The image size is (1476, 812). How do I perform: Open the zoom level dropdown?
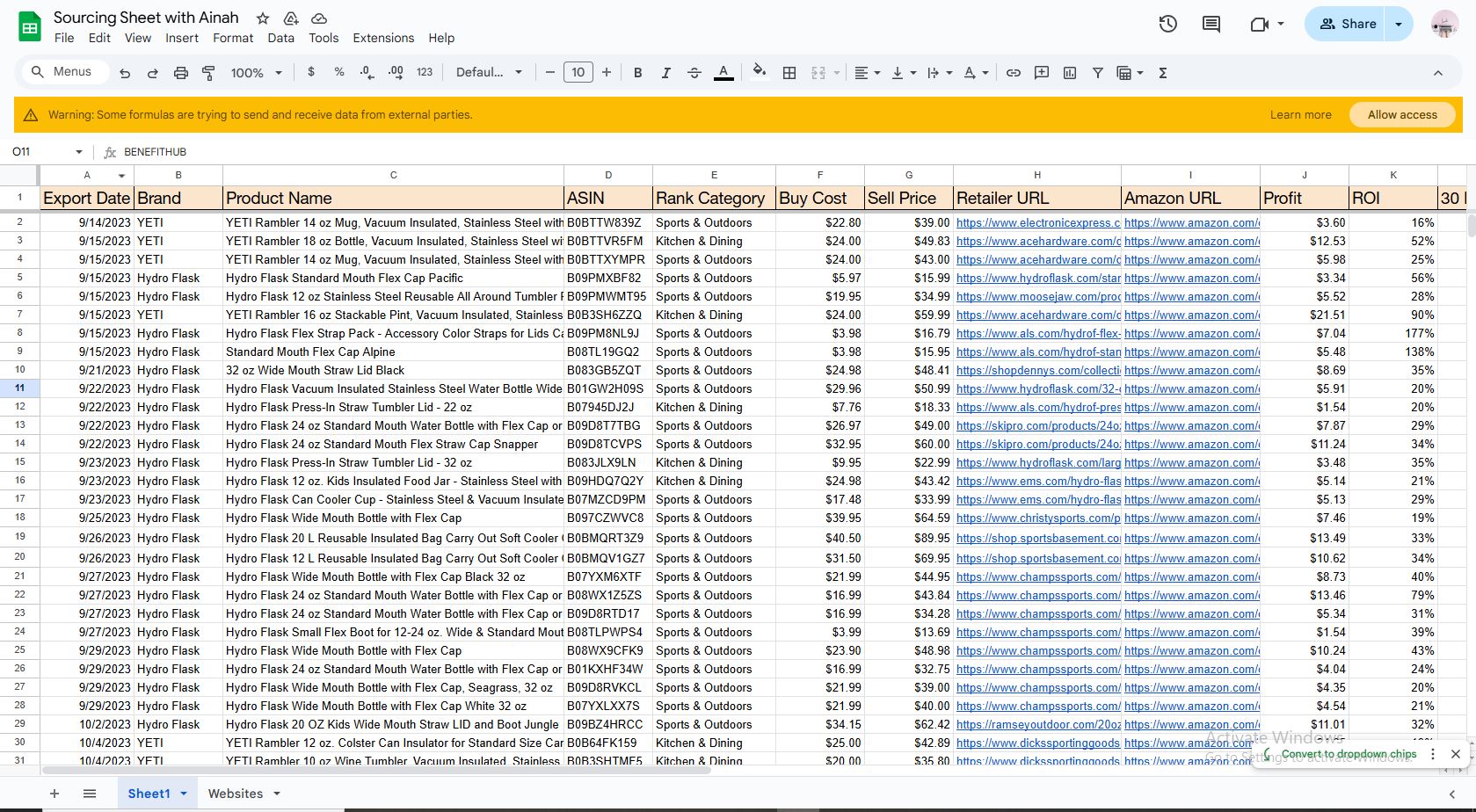point(256,73)
